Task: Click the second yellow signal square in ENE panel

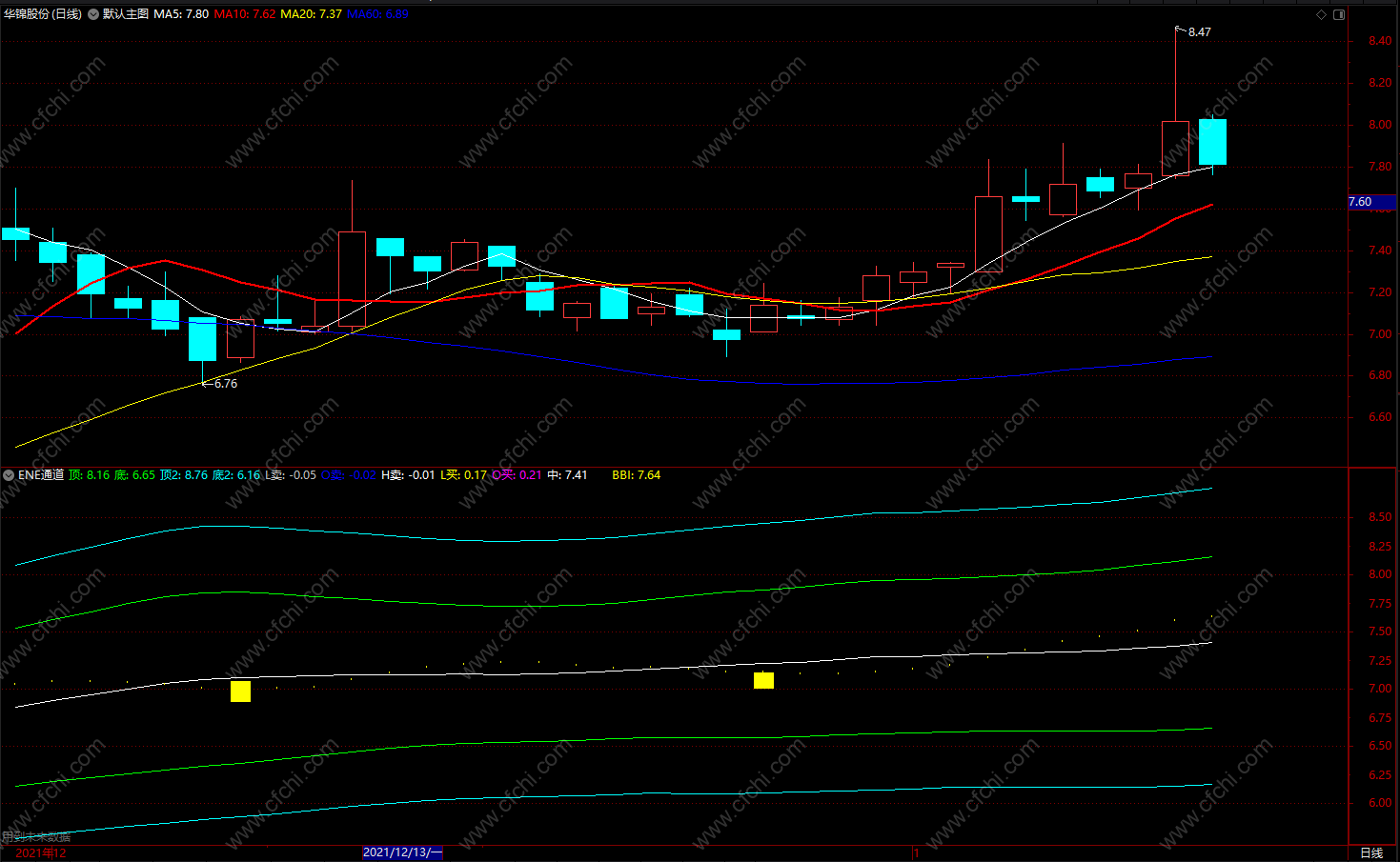Action: (763, 680)
